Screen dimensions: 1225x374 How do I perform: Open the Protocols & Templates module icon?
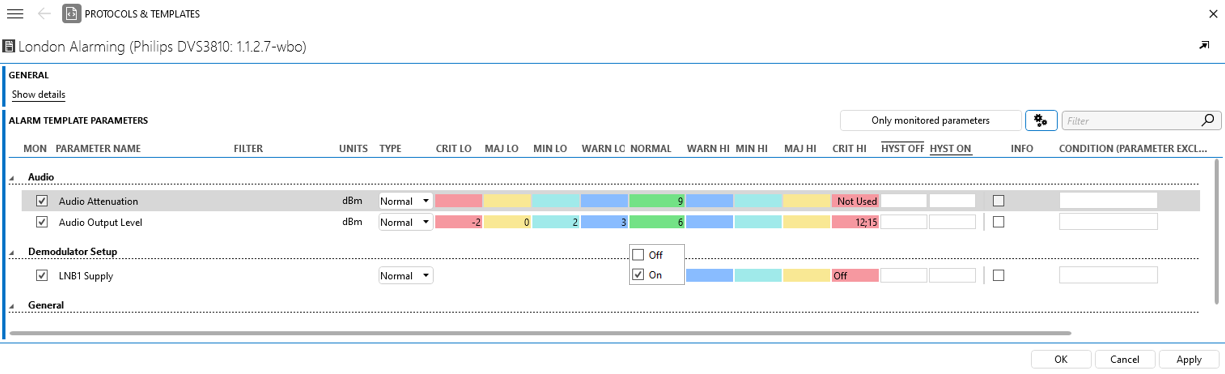(x=71, y=14)
